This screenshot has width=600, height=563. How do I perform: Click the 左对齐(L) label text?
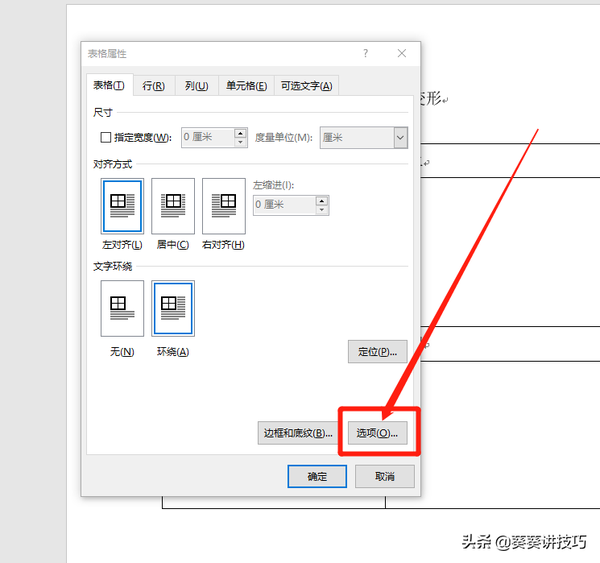click(x=122, y=245)
